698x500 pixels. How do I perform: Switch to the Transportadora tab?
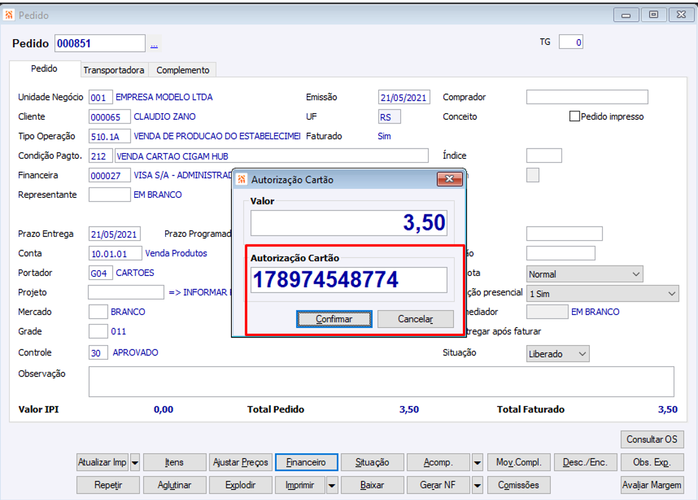coord(114,70)
